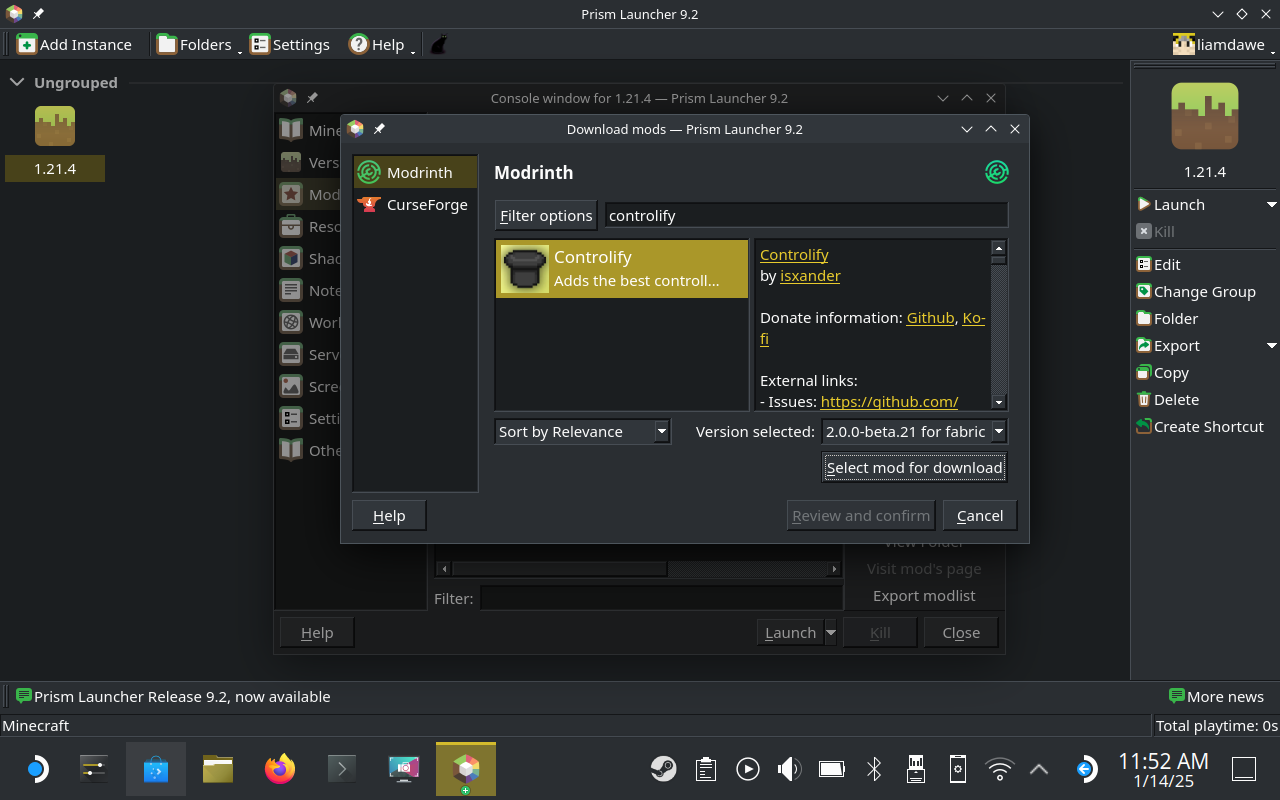Image resolution: width=1280 pixels, height=800 pixels.
Task: Click the Filter options button
Action: coord(546,215)
